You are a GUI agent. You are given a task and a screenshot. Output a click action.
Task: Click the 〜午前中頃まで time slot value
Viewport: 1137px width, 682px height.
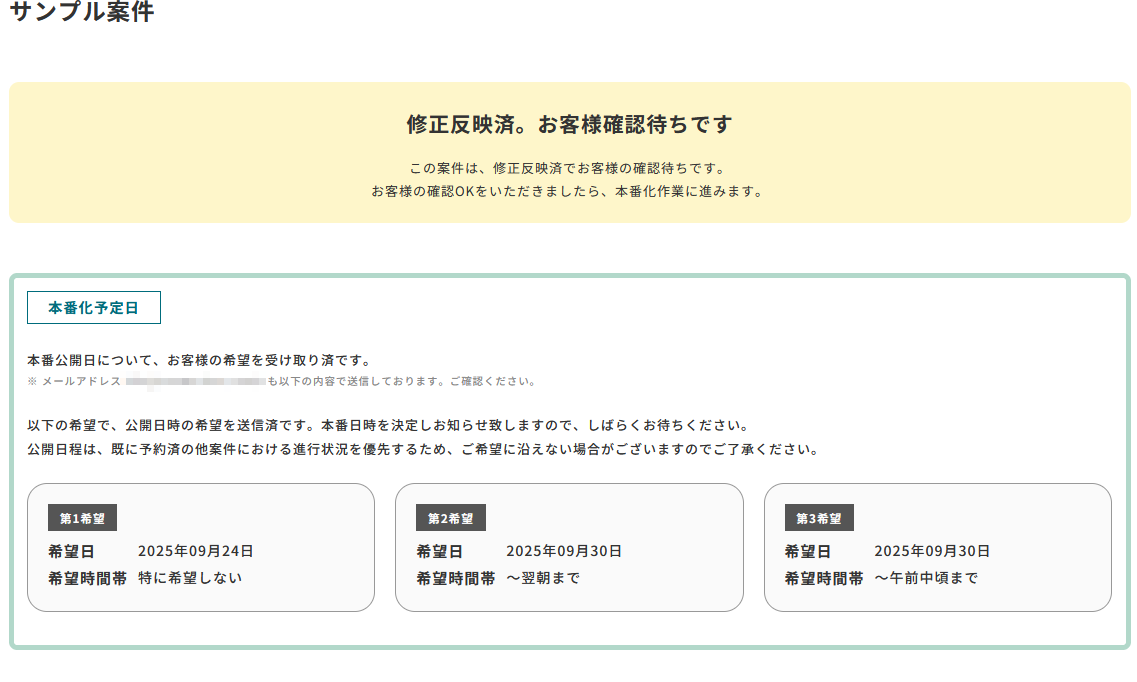(926, 578)
